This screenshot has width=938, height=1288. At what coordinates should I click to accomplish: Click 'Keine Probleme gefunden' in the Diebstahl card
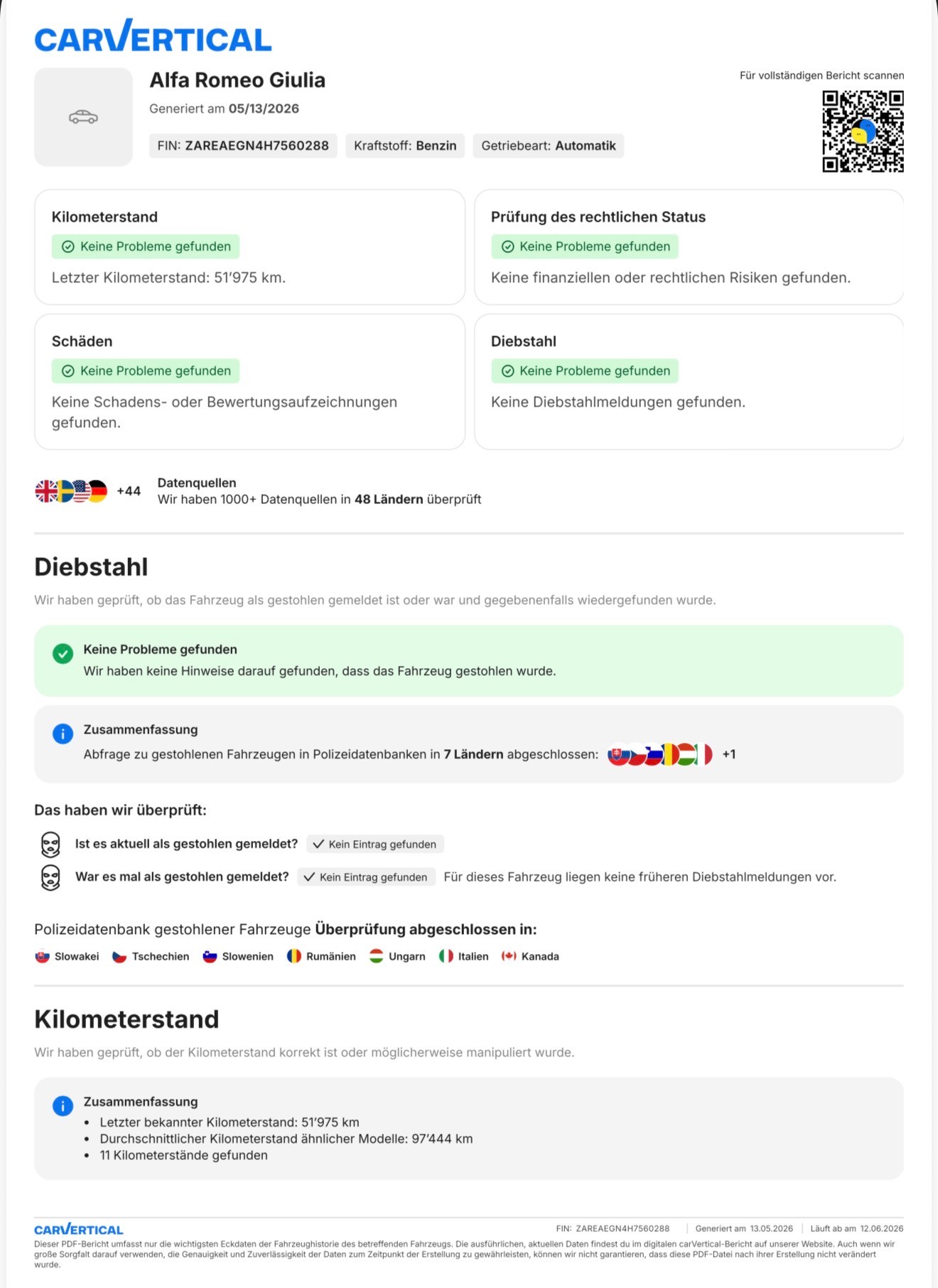pyautogui.click(x=585, y=371)
